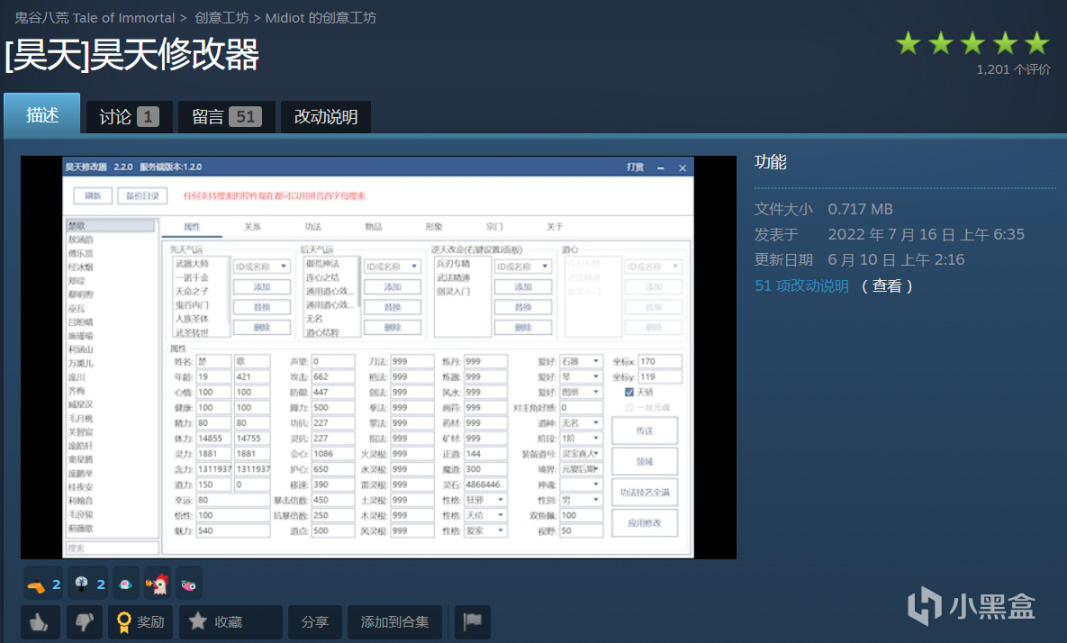Viewport: 1067px width, 643px height.
Task: Select 天命之子 in the 先天气运 list
Action: (x=193, y=291)
